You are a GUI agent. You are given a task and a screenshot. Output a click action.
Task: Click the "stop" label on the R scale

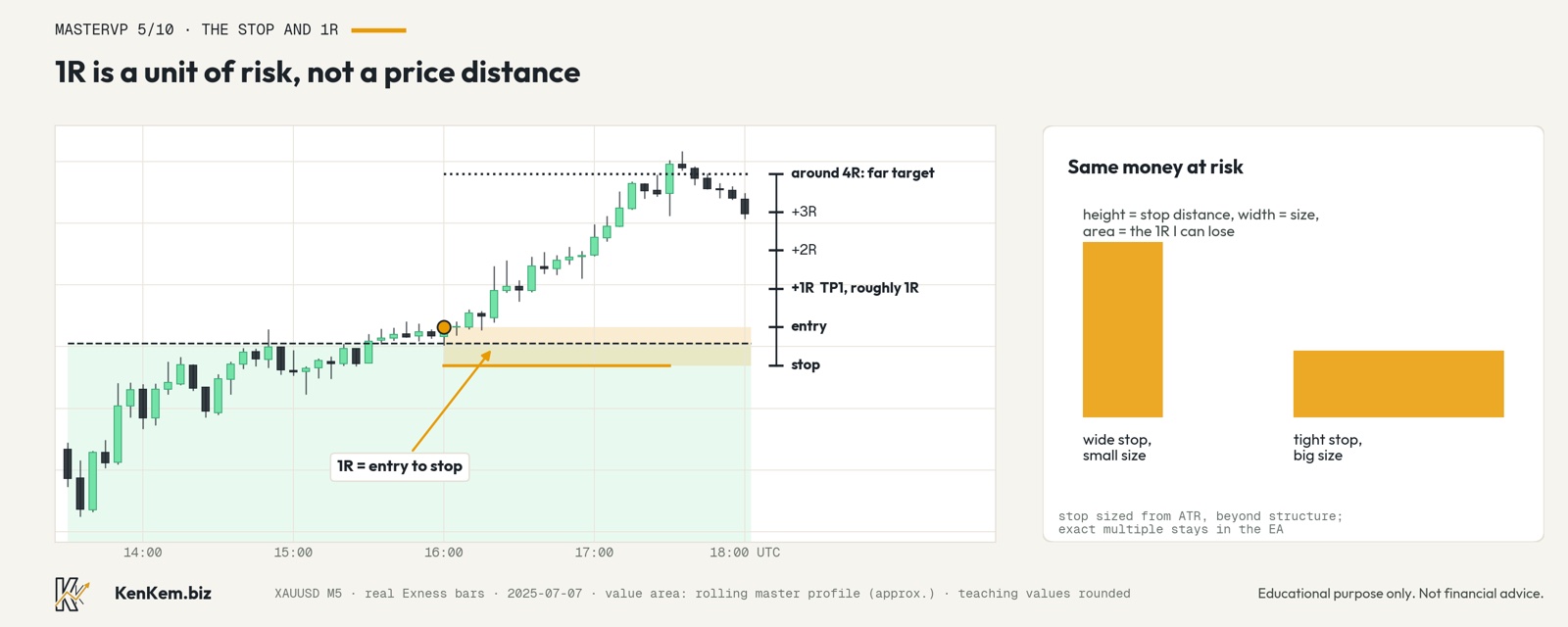pos(806,364)
